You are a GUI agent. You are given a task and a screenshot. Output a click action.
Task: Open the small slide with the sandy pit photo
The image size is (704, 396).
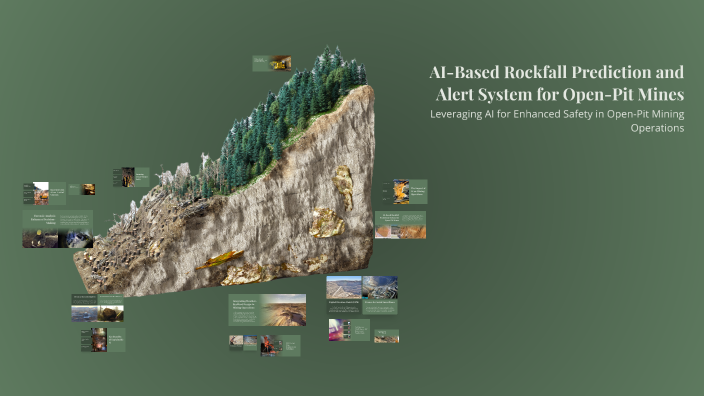click(x=387, y=336)
